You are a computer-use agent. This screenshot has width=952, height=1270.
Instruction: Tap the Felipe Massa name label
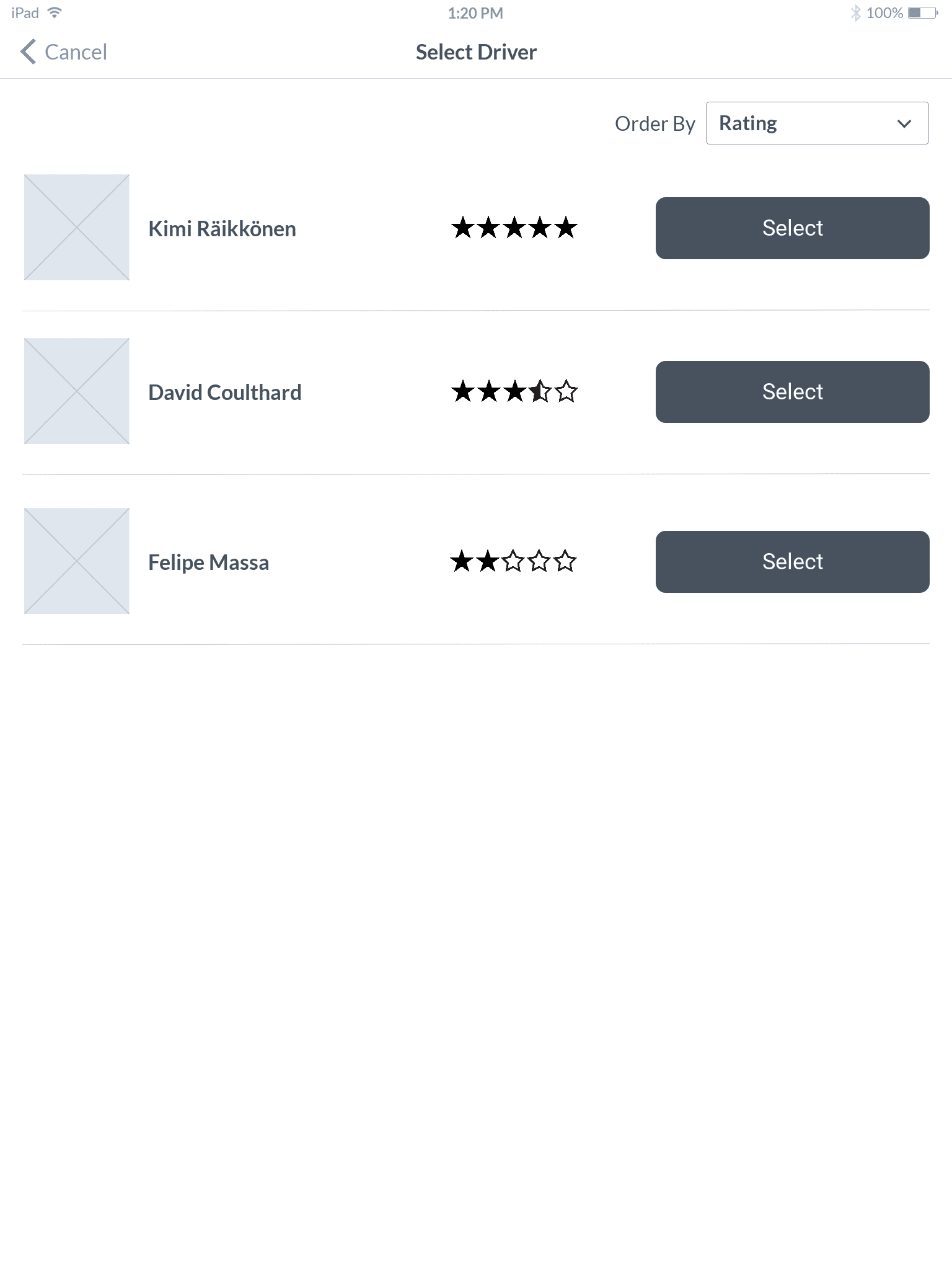pyautogui.click(x=208, y=562)
